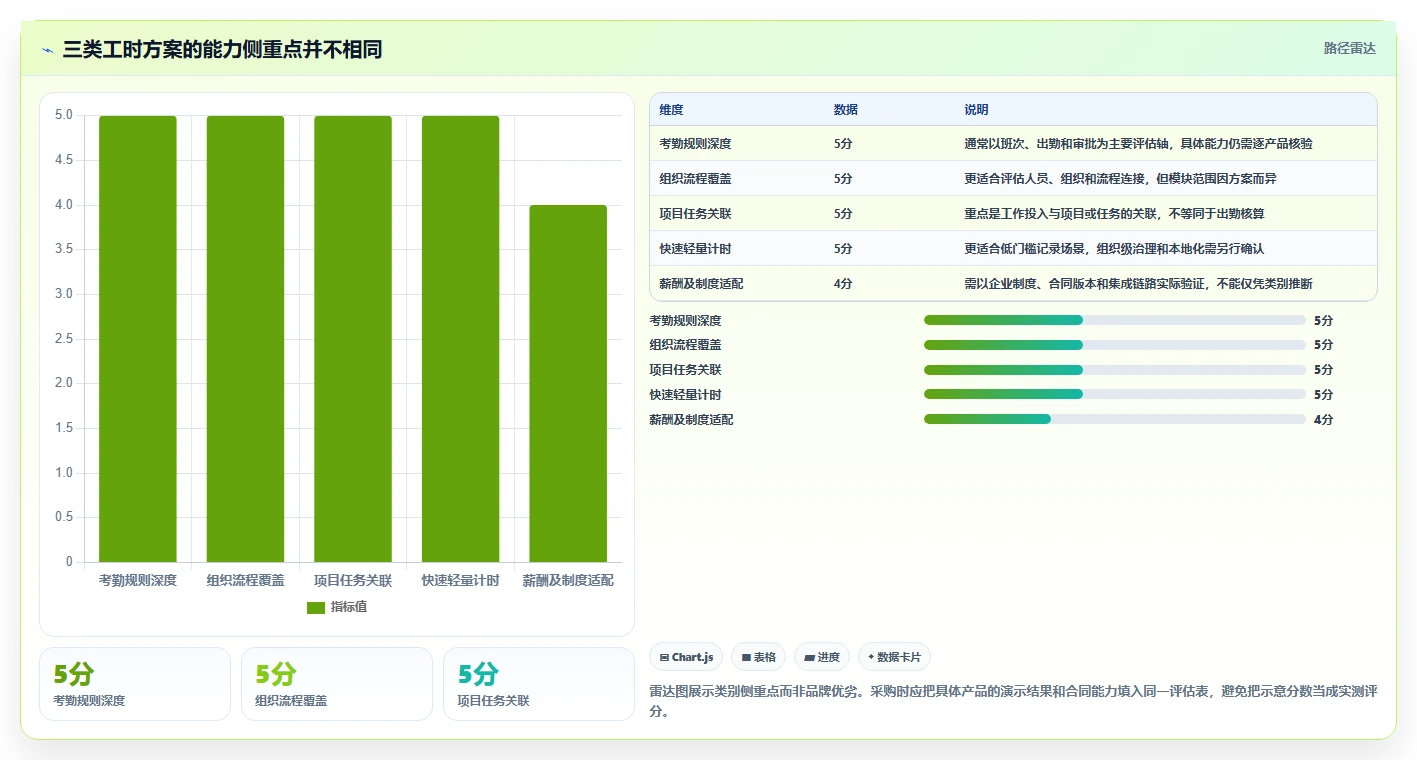Screen dimensions: 1417x760
Task: Click the title 三类工时方案的能力侧重点并不相同
Action: click(222, 49)
